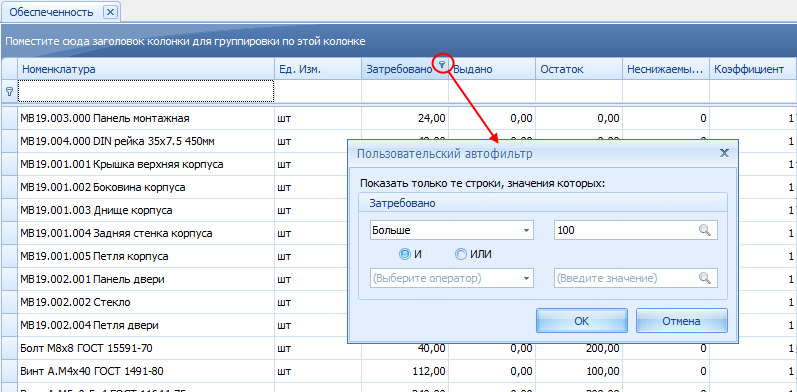This screenshot has width=797, height=392.
Task: Sort by Неснижаемы... column header
Action: 666,69
